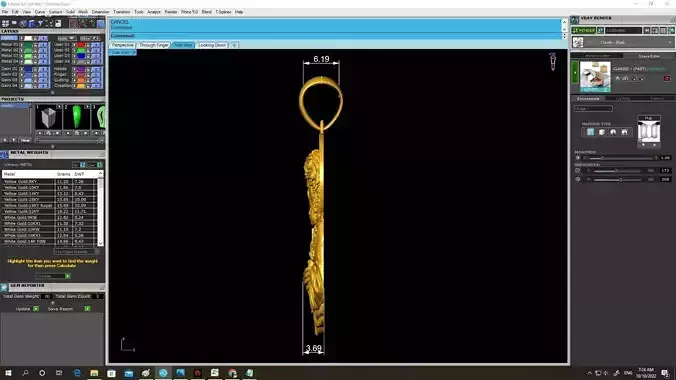Select the first Mapping Type icon
The height and width of the screenshot is (380, 676).
point(590,132)
